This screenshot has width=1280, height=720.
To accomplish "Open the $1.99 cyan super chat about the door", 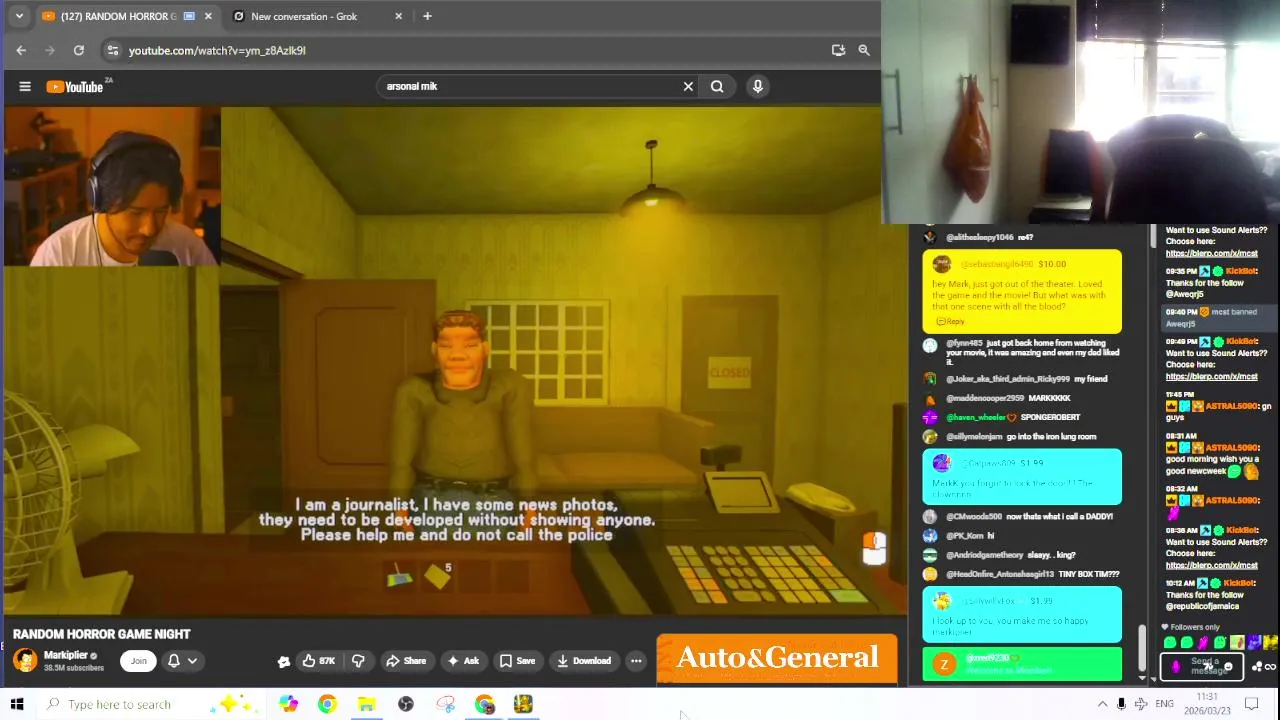I will pyautogui.click(x=1022, y=476).
